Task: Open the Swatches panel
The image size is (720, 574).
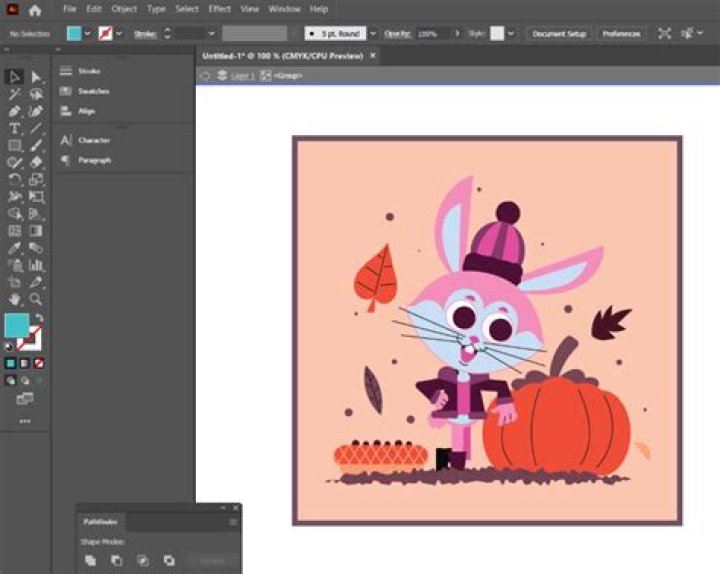Action: click(x=94, y=91)
